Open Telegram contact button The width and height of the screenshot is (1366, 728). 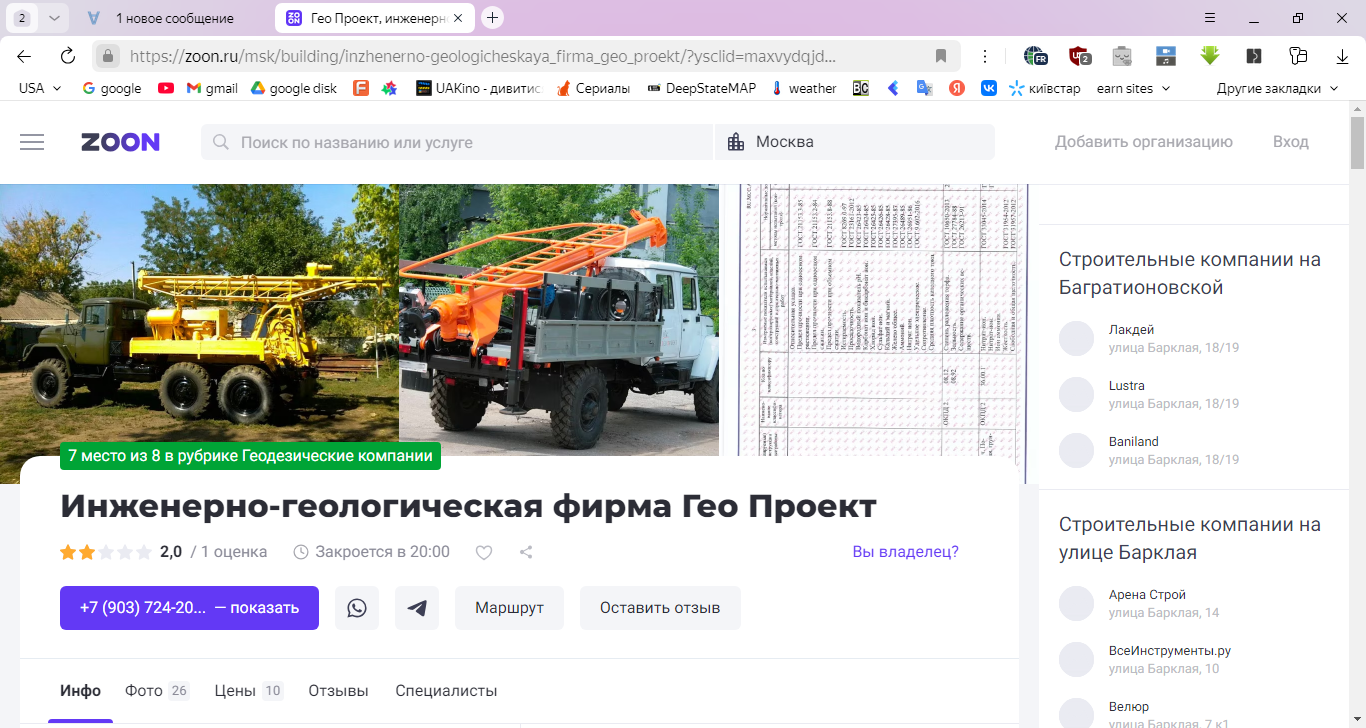tap(417, 608)
